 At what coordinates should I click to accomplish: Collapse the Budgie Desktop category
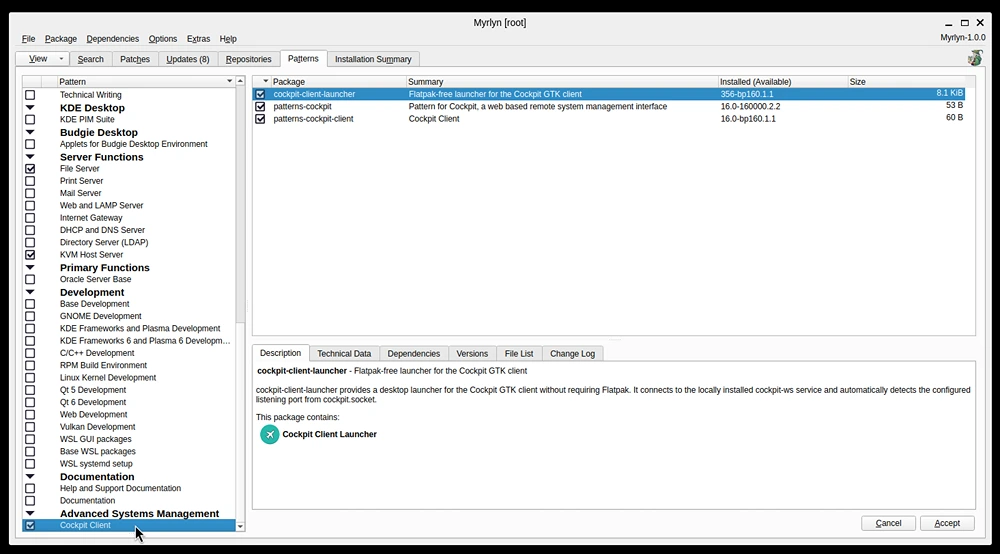pos(30,132)
